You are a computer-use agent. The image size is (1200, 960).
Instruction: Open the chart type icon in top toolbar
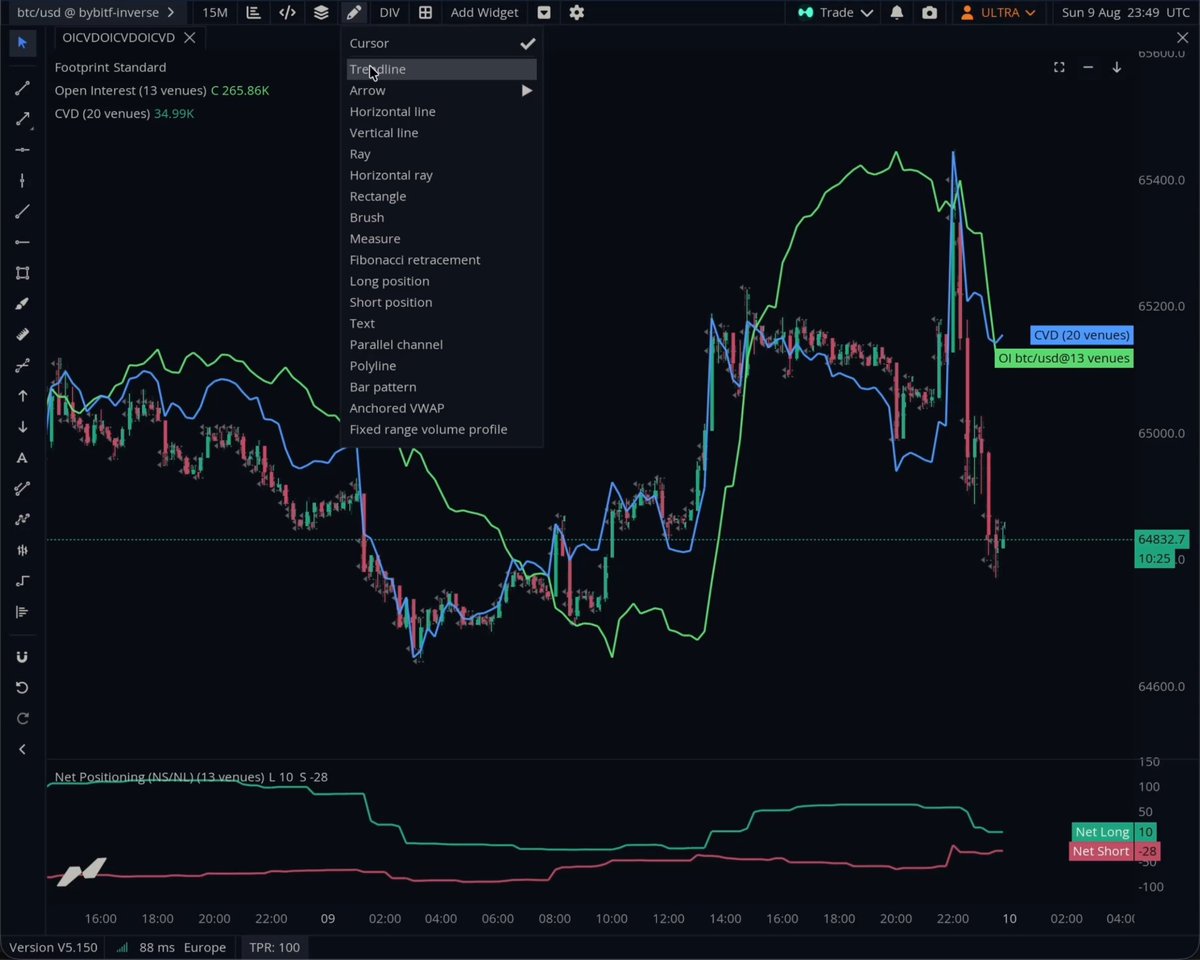pyautogui.click(x=254, y=13)
